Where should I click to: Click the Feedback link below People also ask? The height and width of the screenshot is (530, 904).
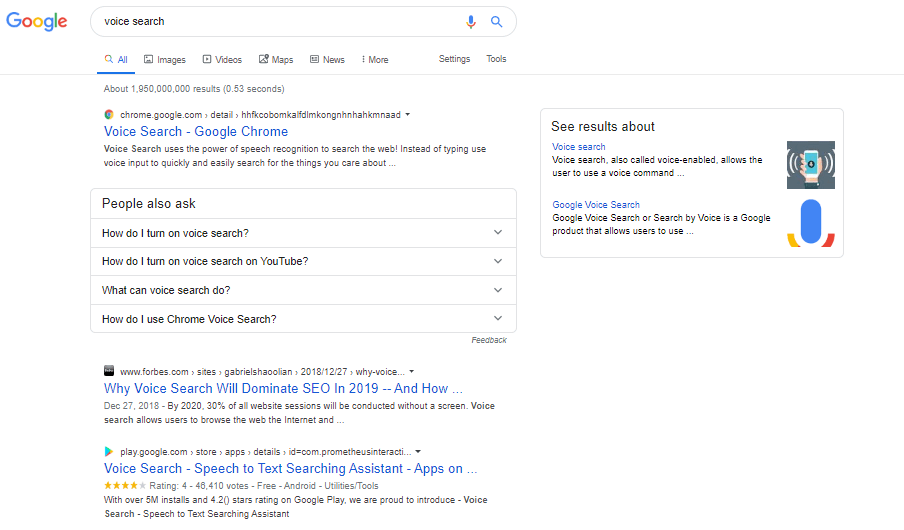click(489, 340)
